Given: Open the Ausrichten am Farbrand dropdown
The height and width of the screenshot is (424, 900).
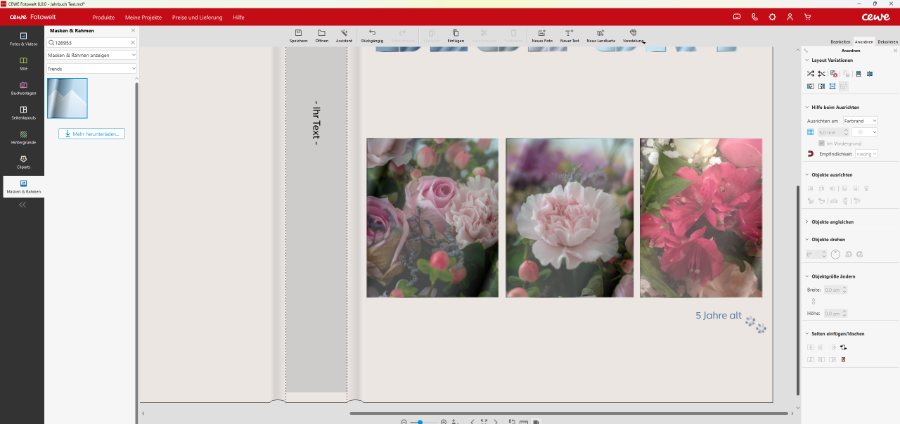Looking at the screenshot, I should pyautogui.click(x=860, y=121).
